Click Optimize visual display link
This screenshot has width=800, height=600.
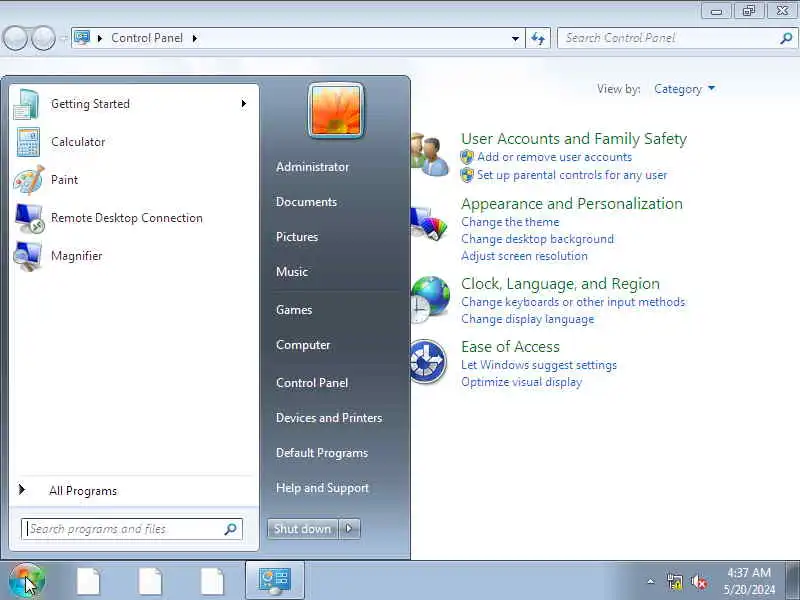pyautogui.click(x=521, y=382)
